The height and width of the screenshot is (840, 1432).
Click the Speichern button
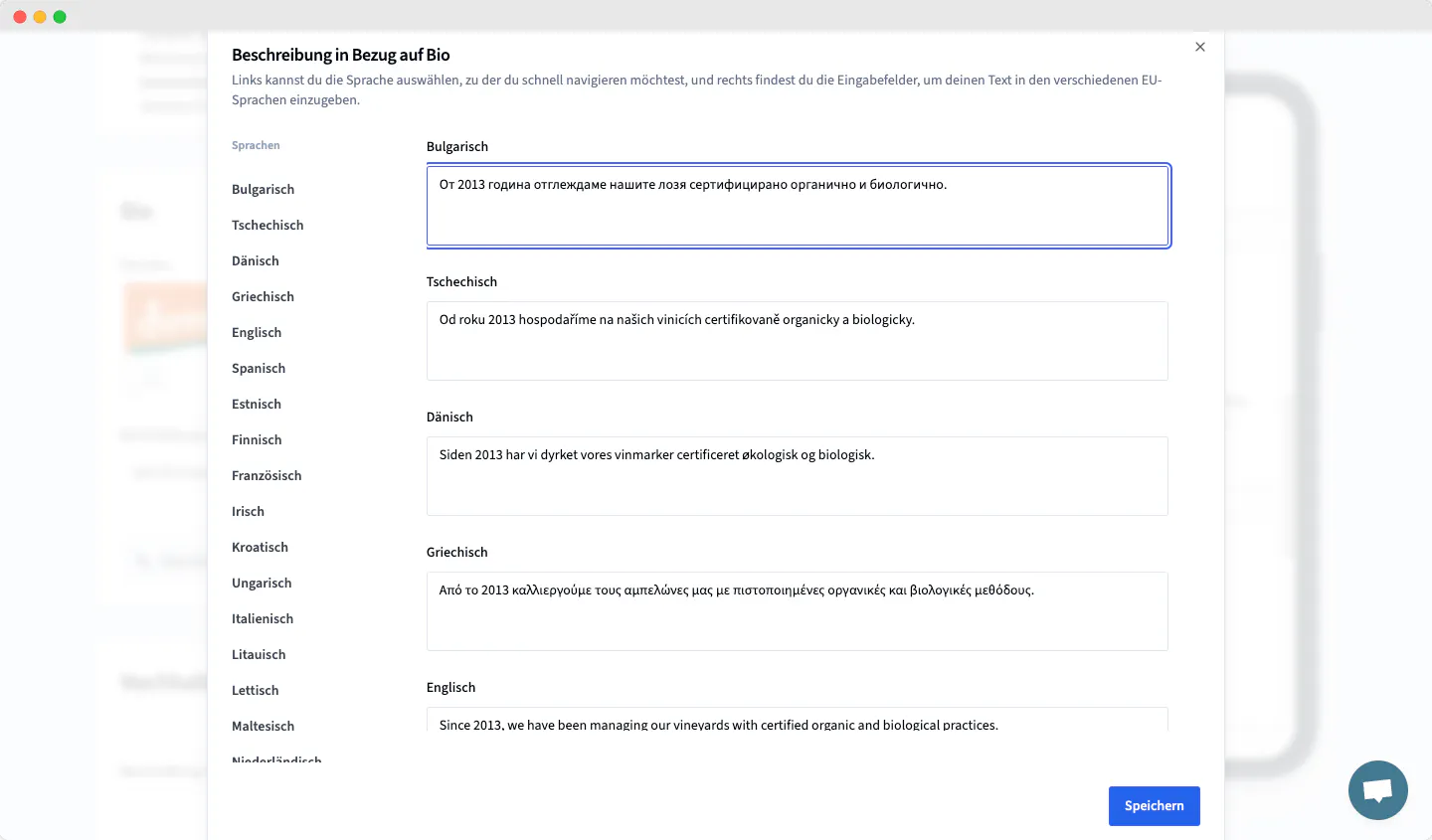(x=1154, y=805)
